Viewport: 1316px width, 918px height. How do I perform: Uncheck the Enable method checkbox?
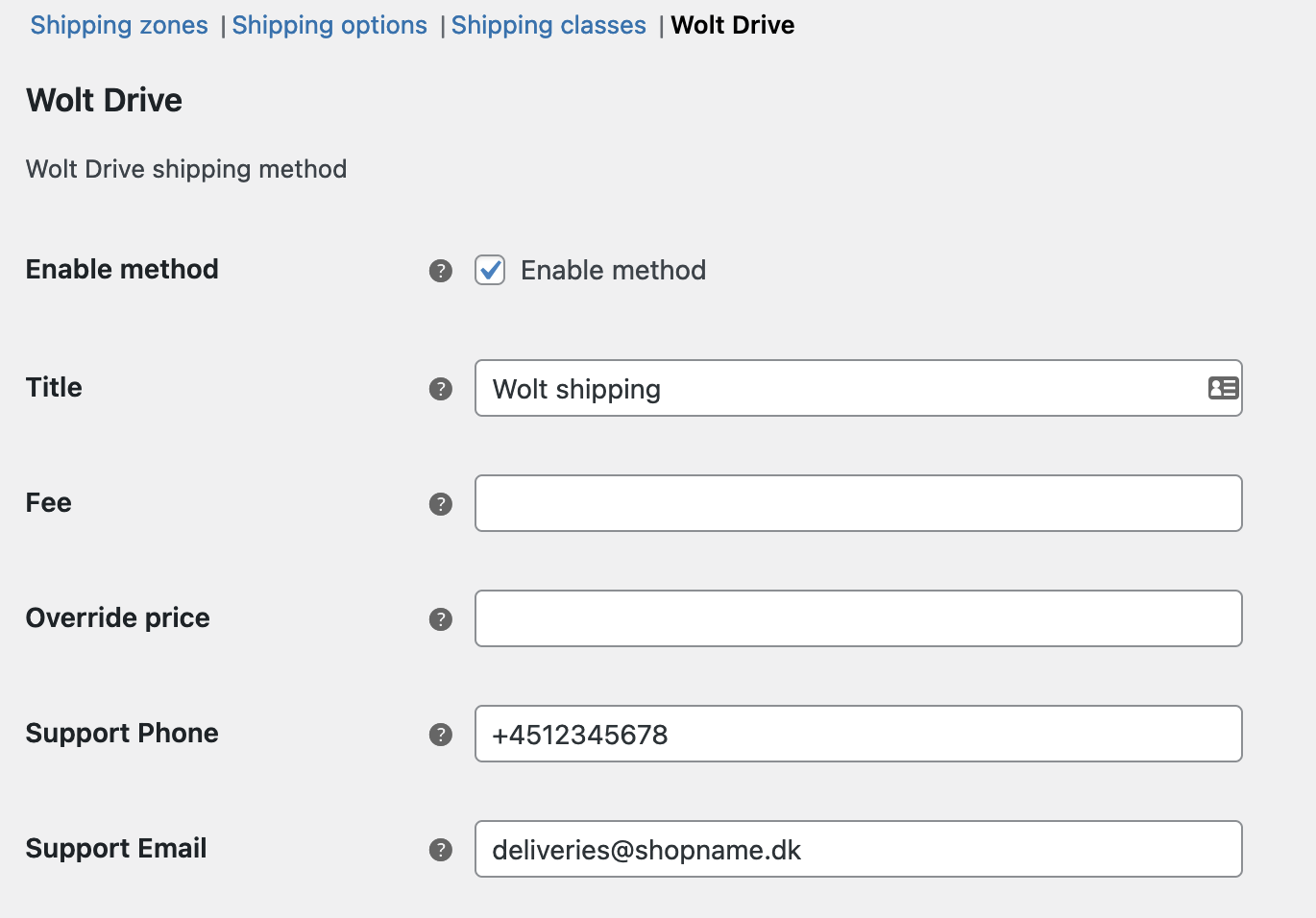[x=490, y=271]
